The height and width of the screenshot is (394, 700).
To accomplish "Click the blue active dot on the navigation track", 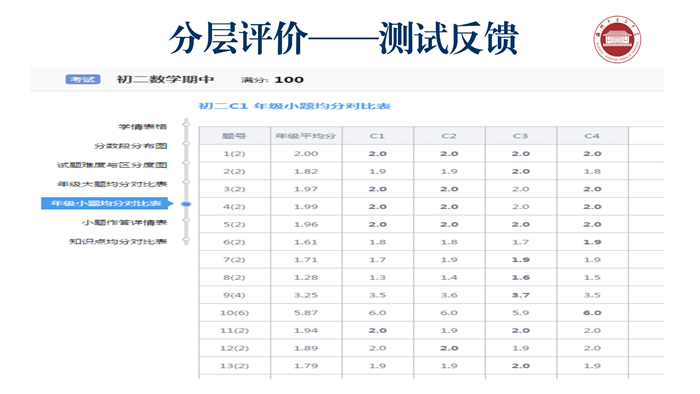I will (186, 204).
